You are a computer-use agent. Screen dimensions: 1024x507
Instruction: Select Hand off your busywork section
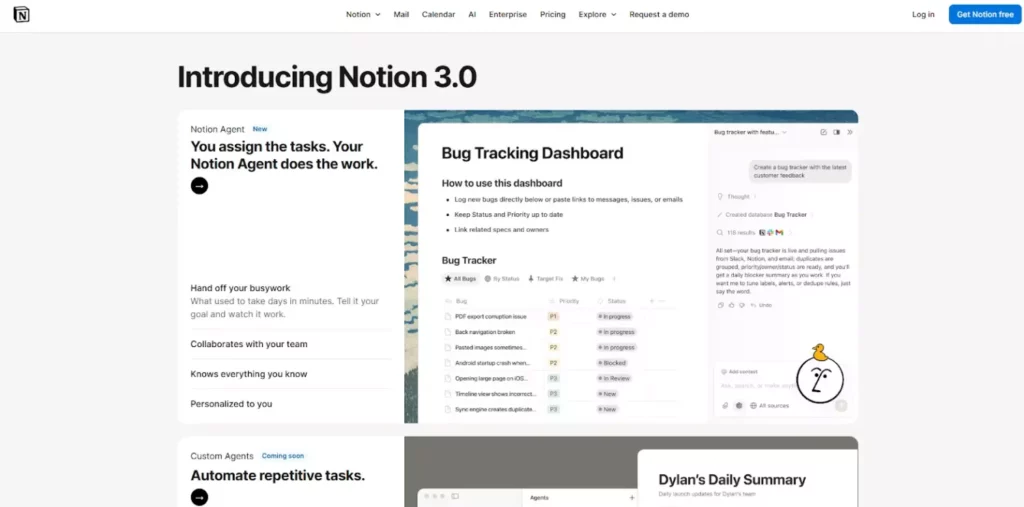pos(291,301)
